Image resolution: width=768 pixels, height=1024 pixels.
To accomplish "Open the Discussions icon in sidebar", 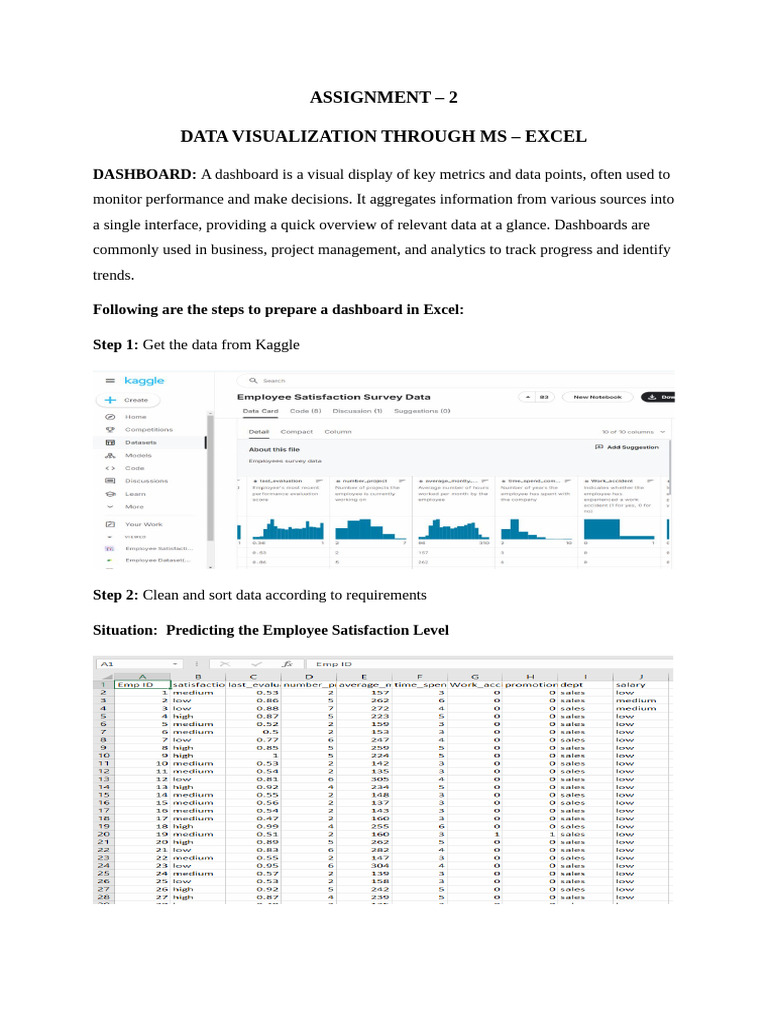I will point(110,481).
